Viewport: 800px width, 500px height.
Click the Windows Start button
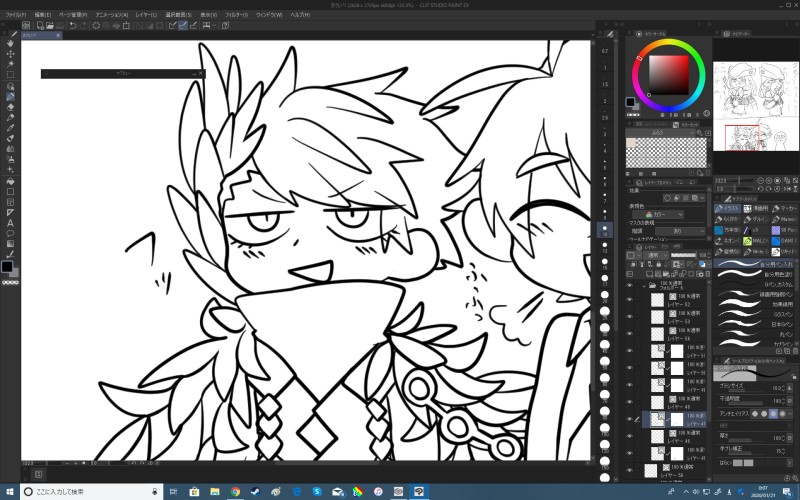pyautogui.click(x=10, y=492)
